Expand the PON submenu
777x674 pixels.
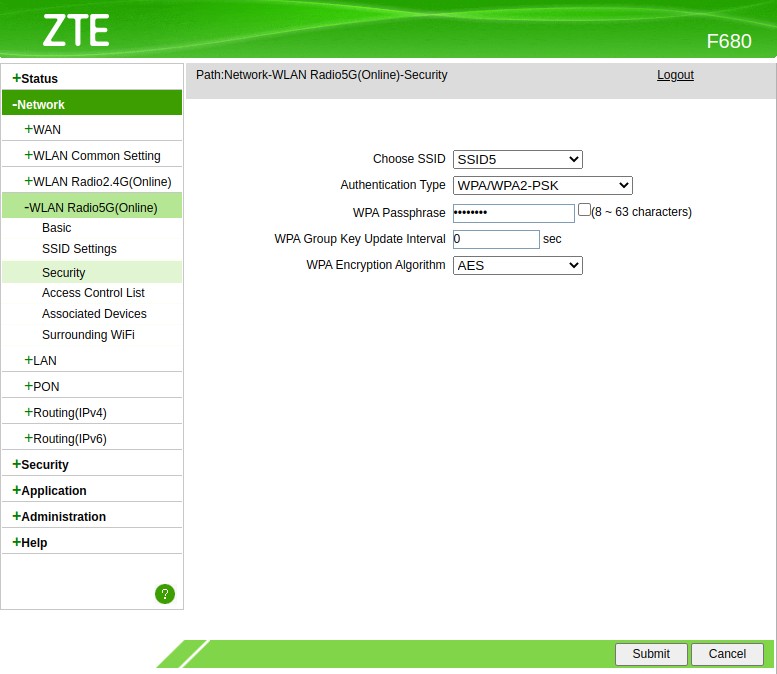42,387
